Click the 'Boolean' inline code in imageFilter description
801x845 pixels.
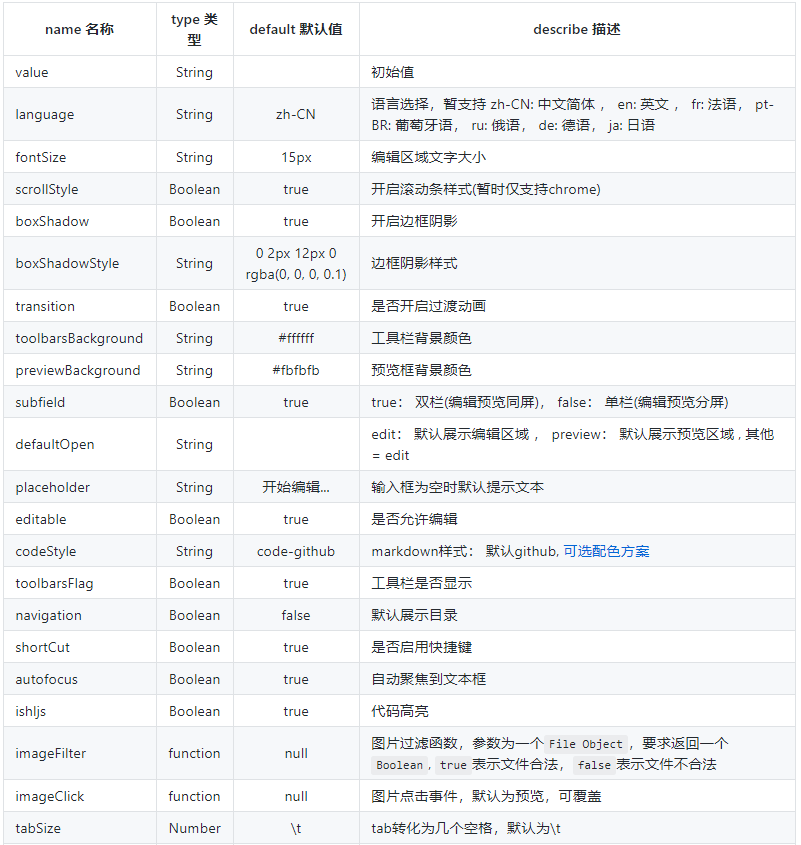tap(399, 765)
